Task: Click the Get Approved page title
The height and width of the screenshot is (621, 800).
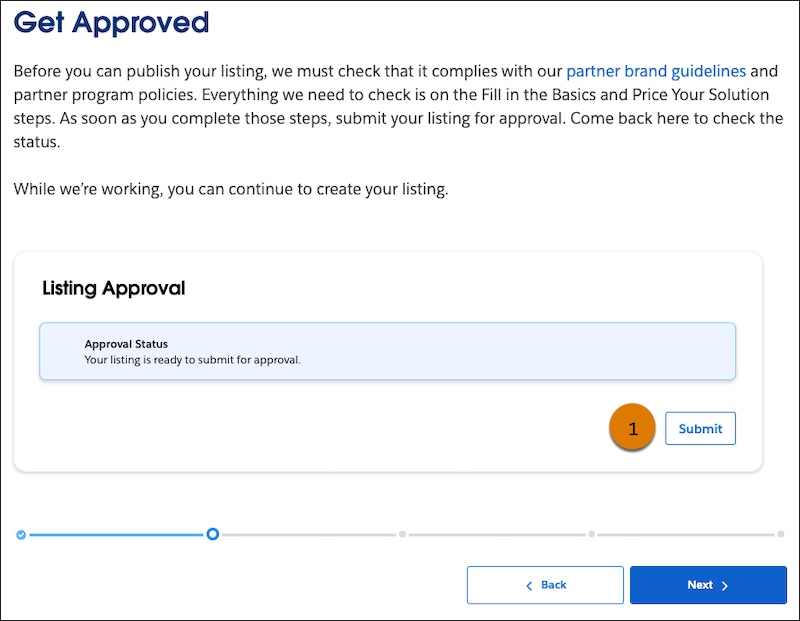Action: coord(110,22)
